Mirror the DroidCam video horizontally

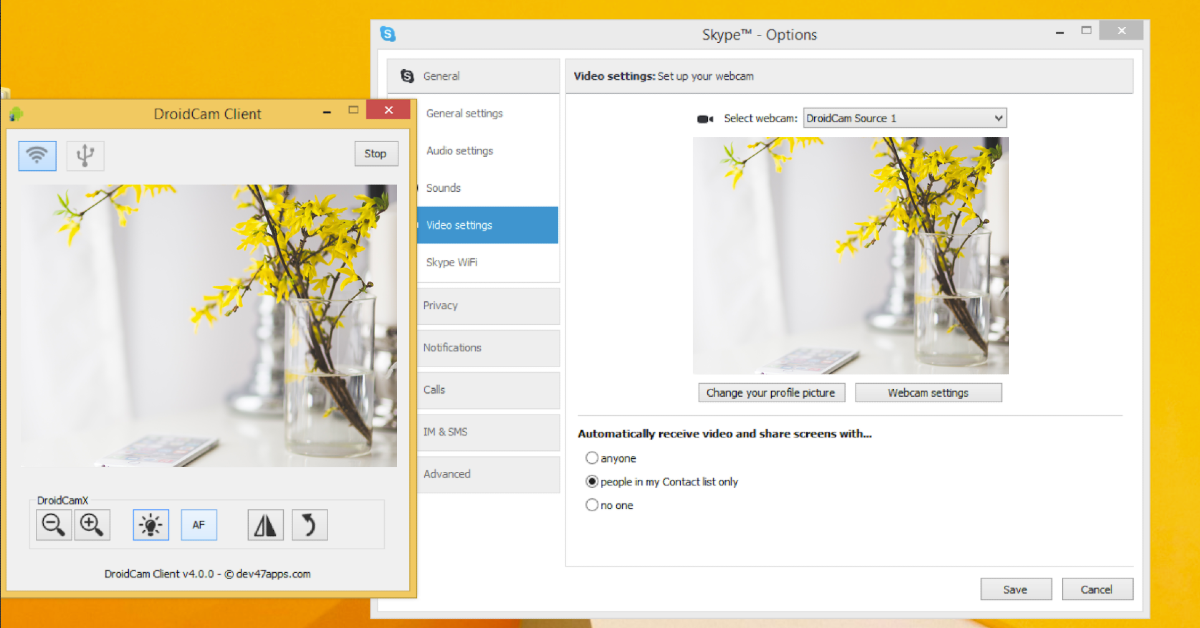pos(266,525)
